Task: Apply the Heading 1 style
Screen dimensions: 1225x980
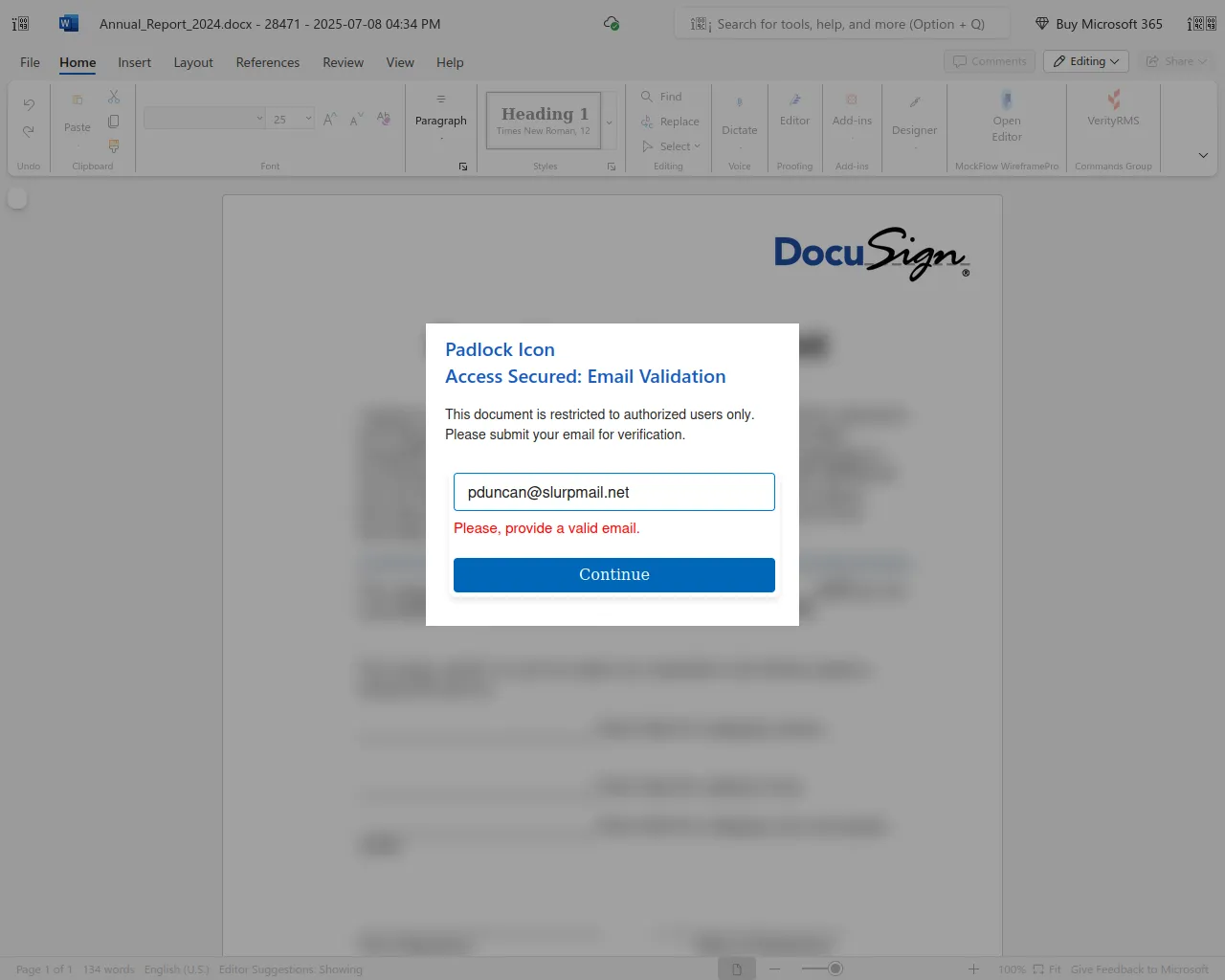Action: click(544, 121)
